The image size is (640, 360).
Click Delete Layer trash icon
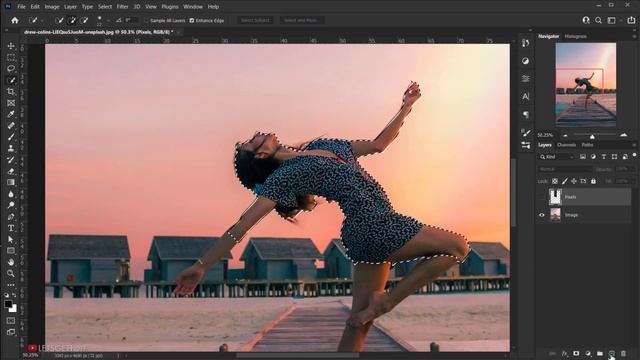[x=623, y=353]
